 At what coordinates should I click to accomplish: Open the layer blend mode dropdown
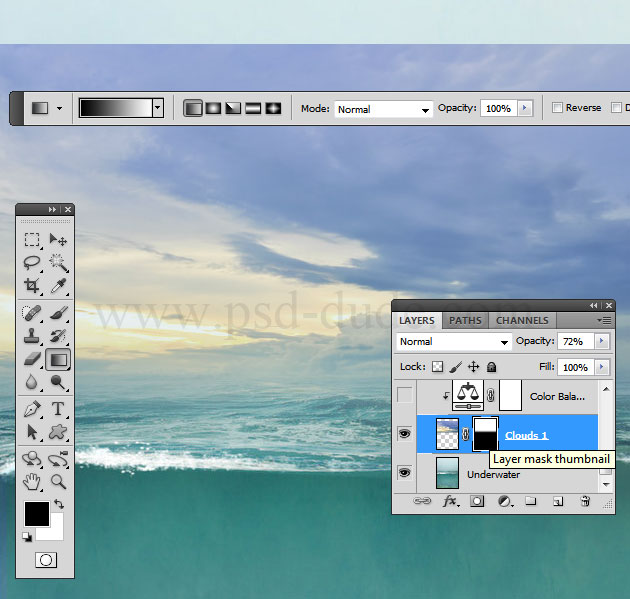click(453, 341)
